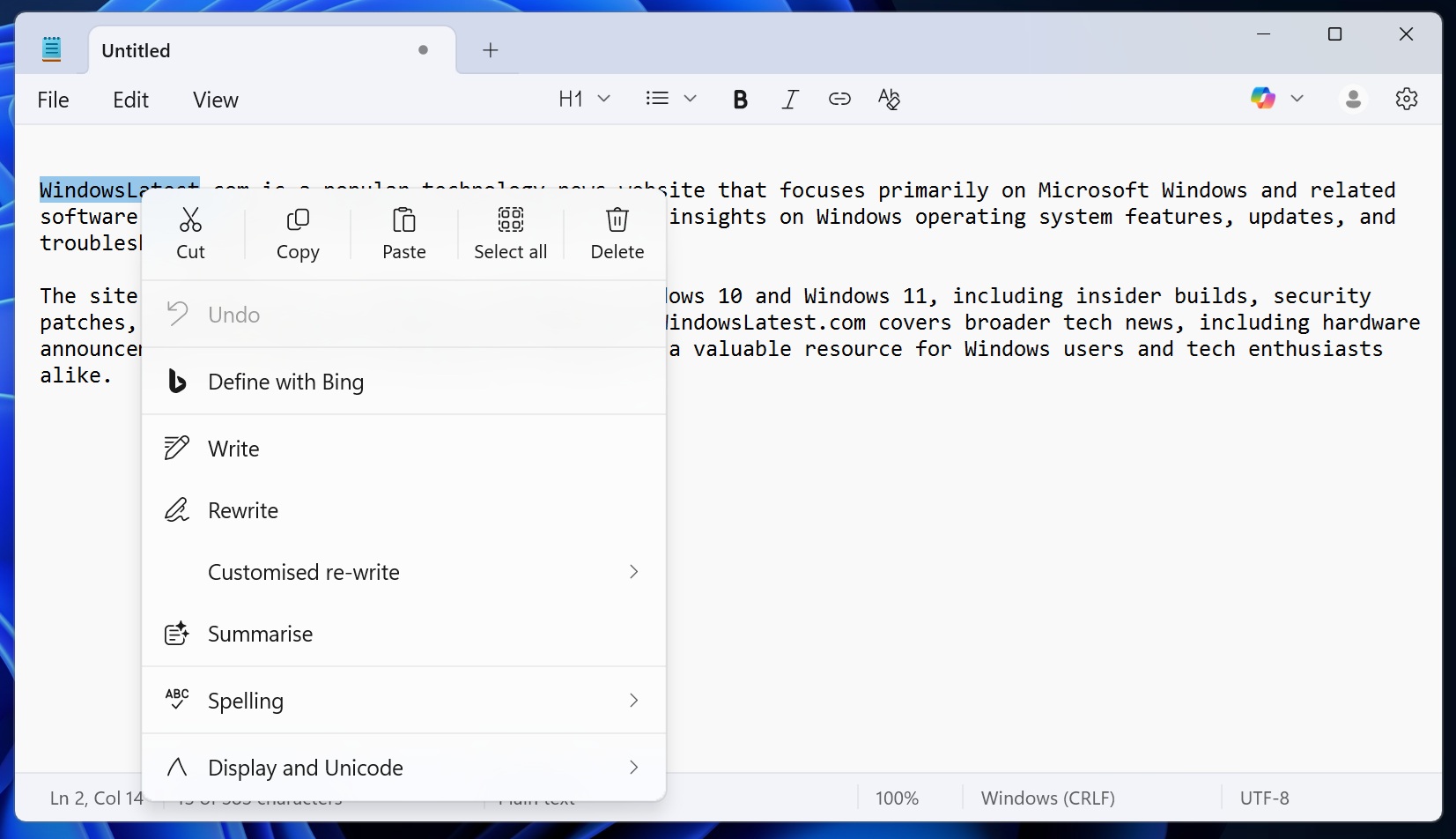
Task: Click the Paste clipboard icon
Action: coord(404,220)
